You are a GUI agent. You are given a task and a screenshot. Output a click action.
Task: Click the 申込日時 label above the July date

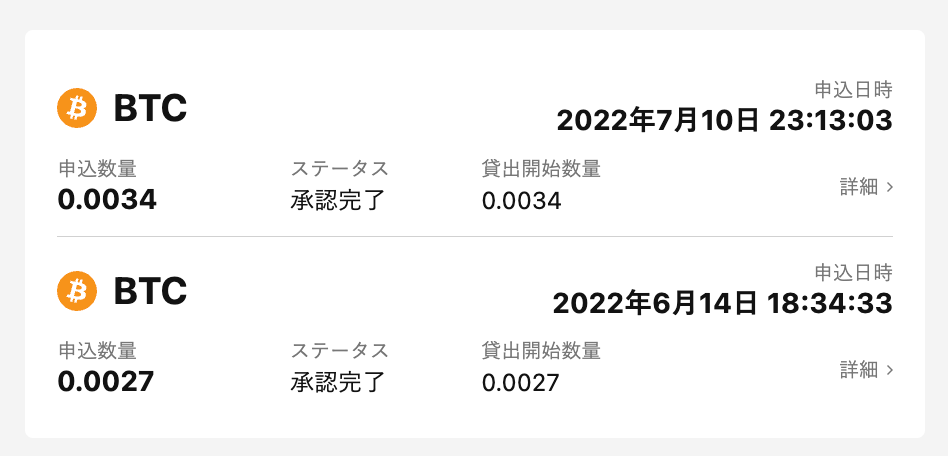(854, 91)
